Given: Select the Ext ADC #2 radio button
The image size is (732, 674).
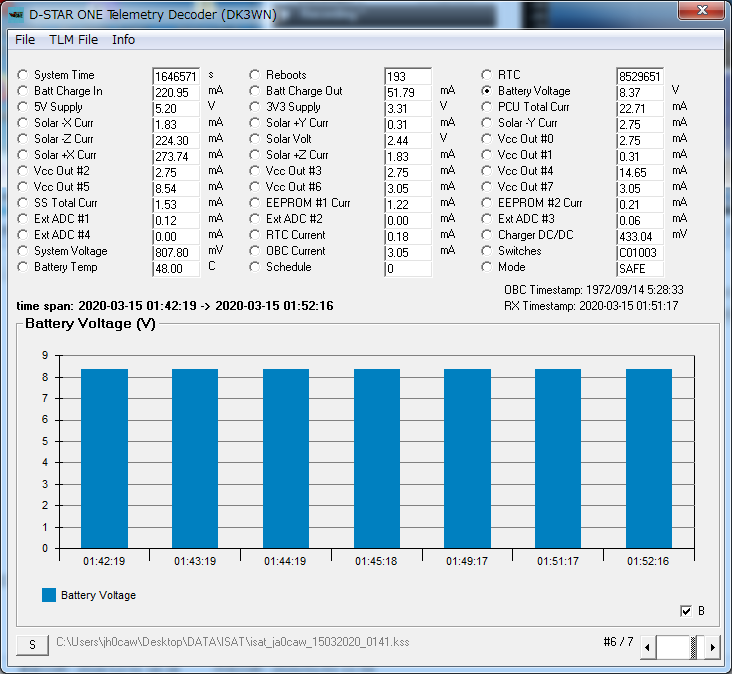Looking at the screenshot, I should pos(254,218).
